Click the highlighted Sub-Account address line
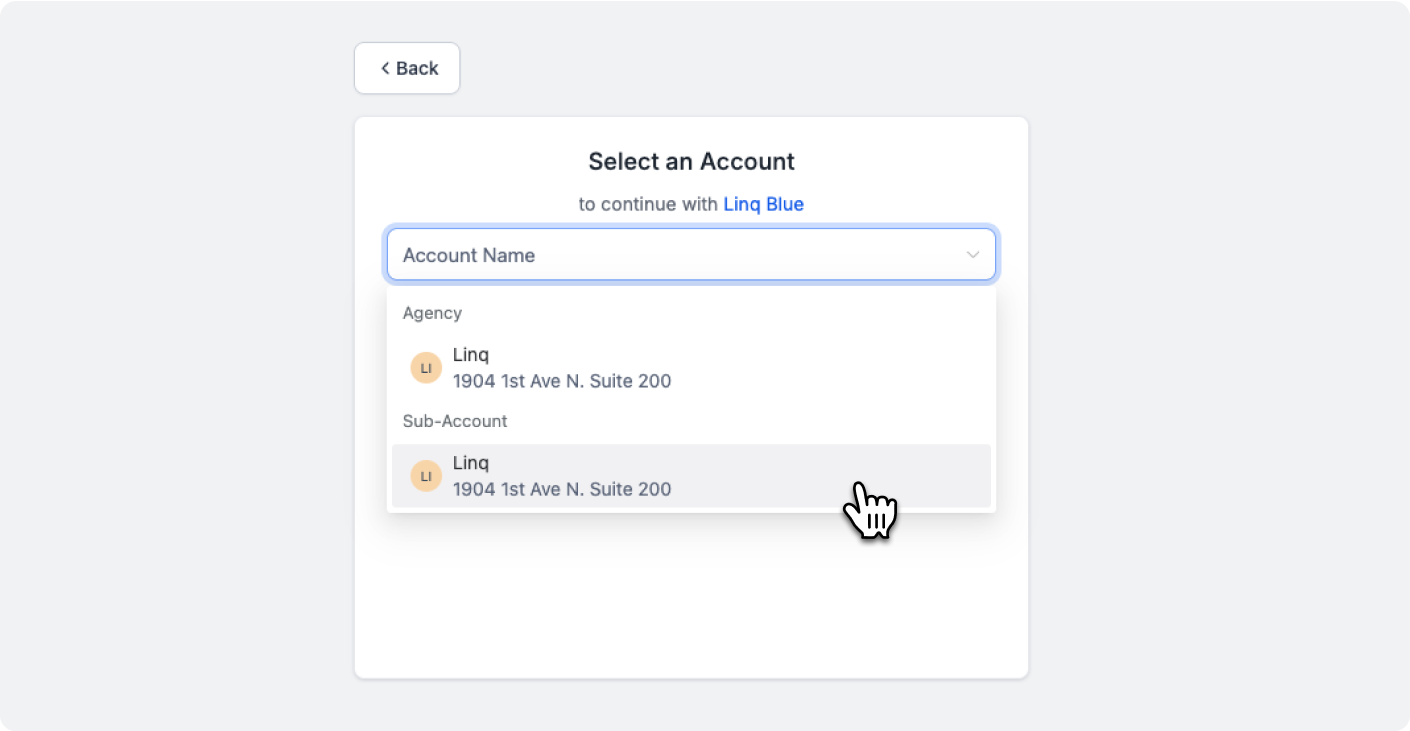This screenshot has width=1410, height=731. (x=562, y=489)
